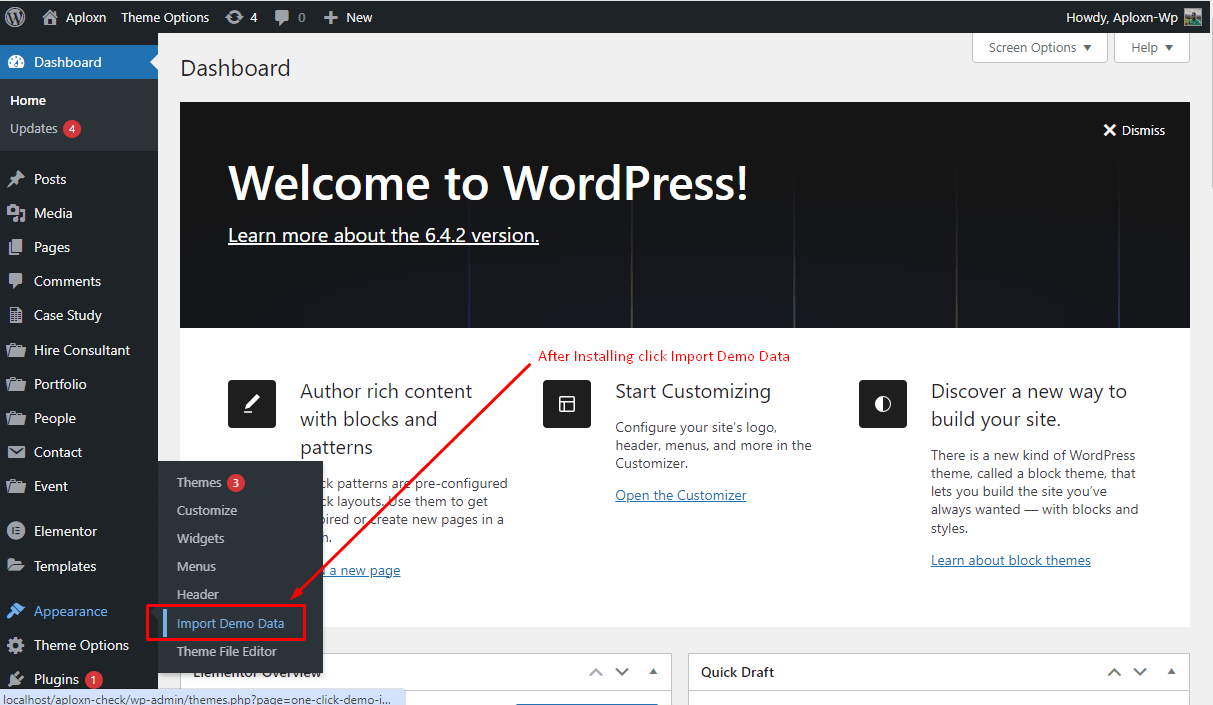This screenshot has width=1213, height=705.
Task: Toggle Quick Draft panel collapse
Action: point(1172,672)
